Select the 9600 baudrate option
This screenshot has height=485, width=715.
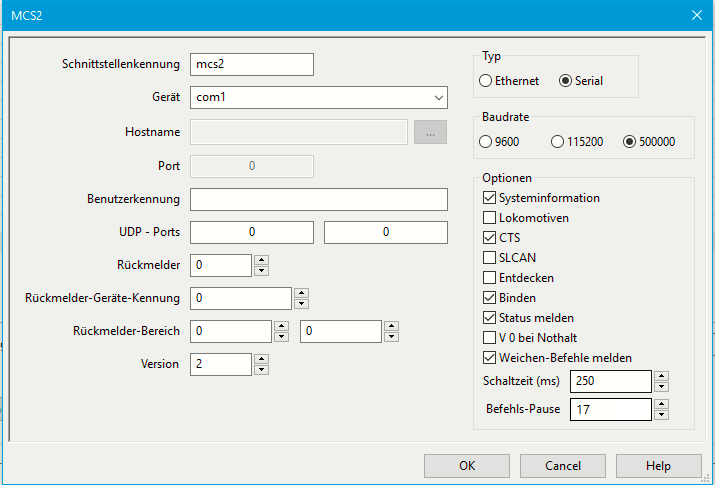486,142
